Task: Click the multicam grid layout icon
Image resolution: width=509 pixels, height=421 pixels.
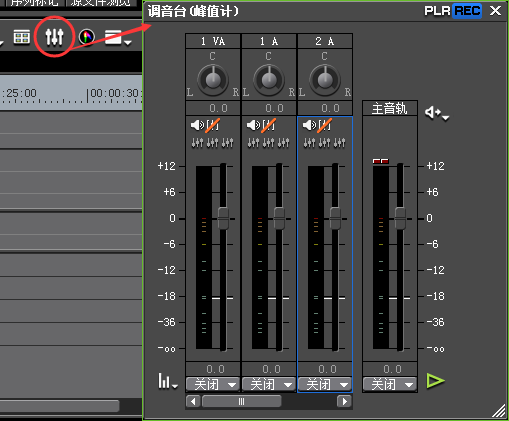Action: coord(22,37)
